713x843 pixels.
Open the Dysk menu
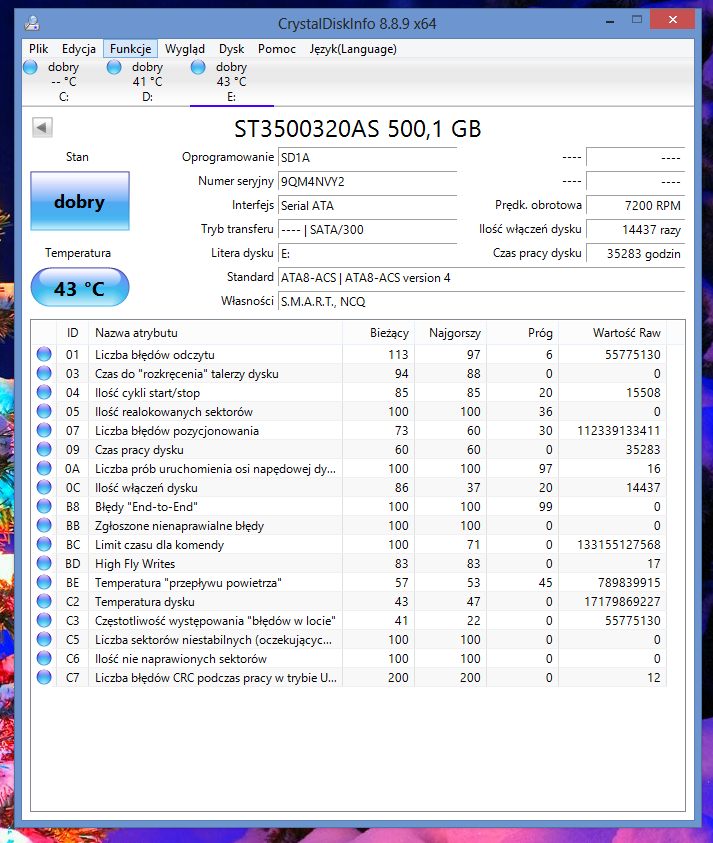(232, 49)
